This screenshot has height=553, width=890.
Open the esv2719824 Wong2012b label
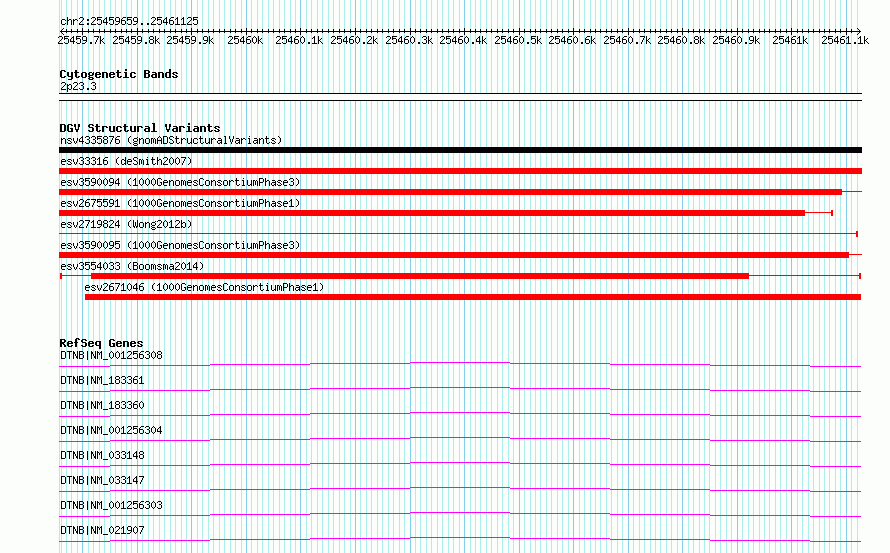126,224
